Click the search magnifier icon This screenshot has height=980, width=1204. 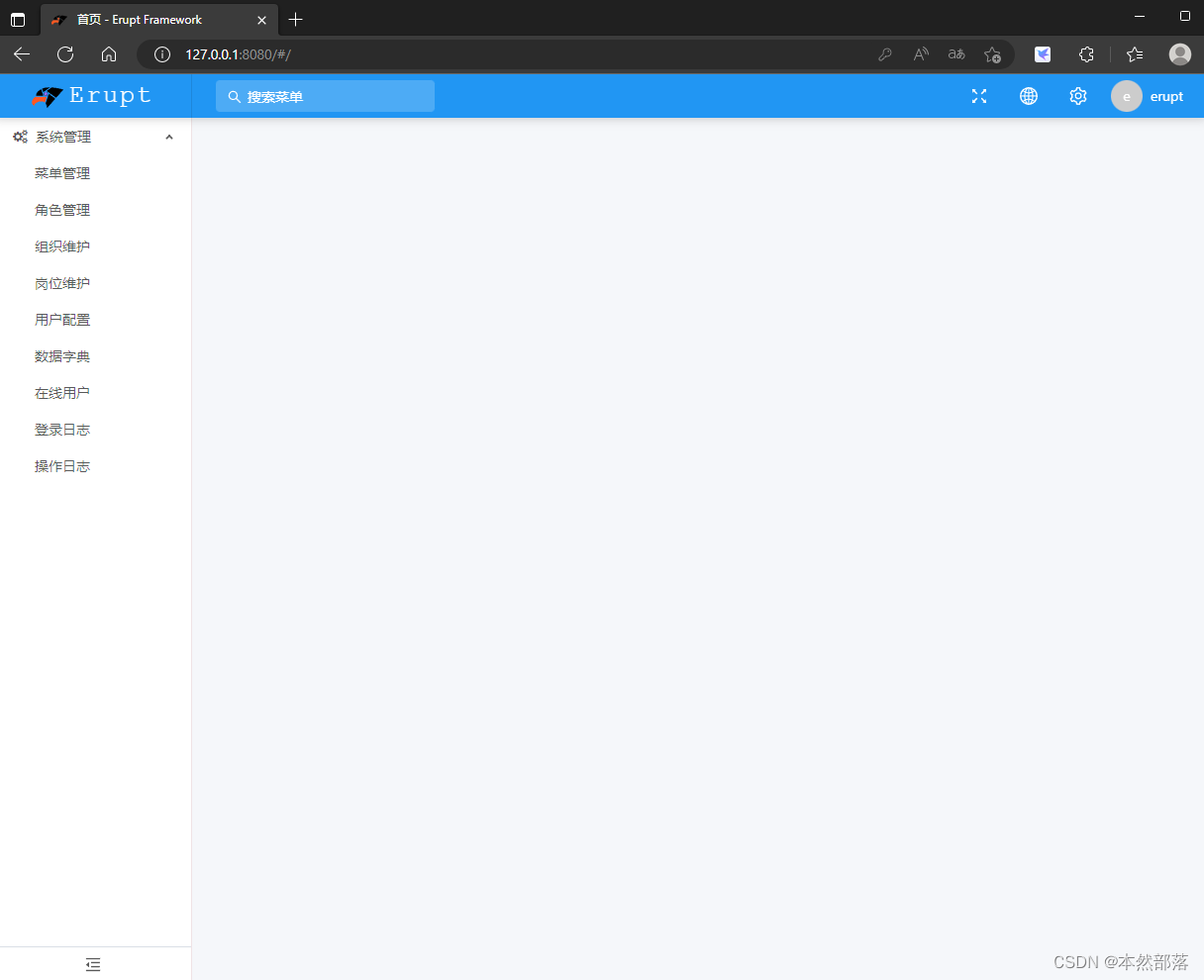[x=235, y=97]
